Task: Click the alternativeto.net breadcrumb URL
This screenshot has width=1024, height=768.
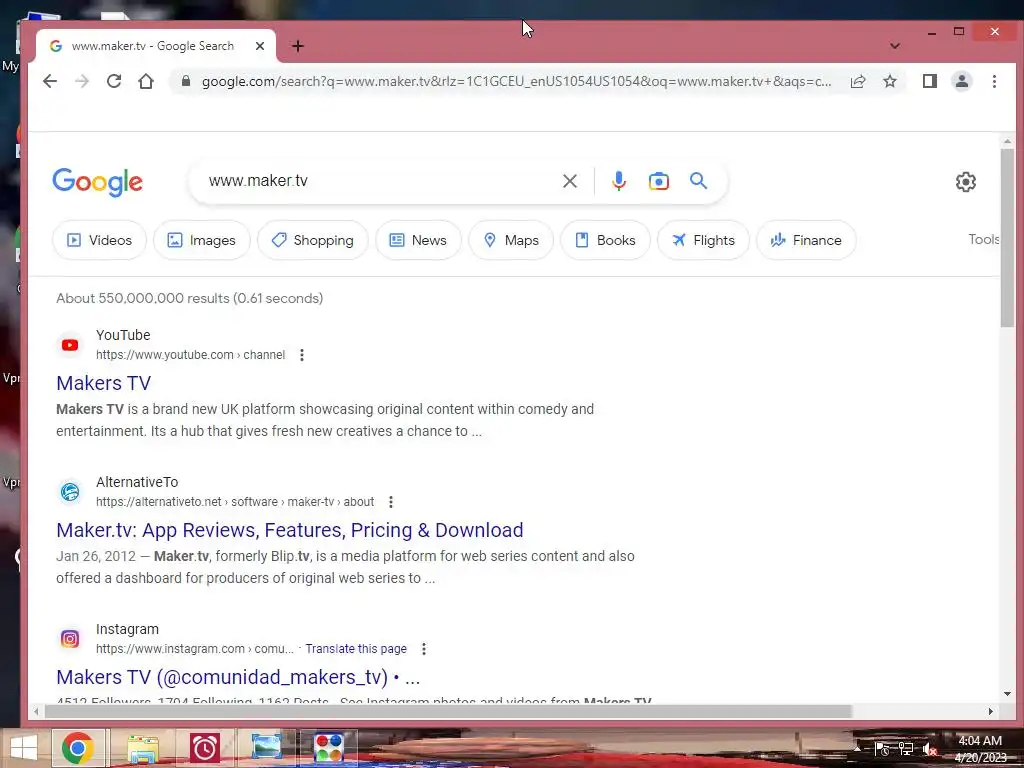Action: (235, 502)
